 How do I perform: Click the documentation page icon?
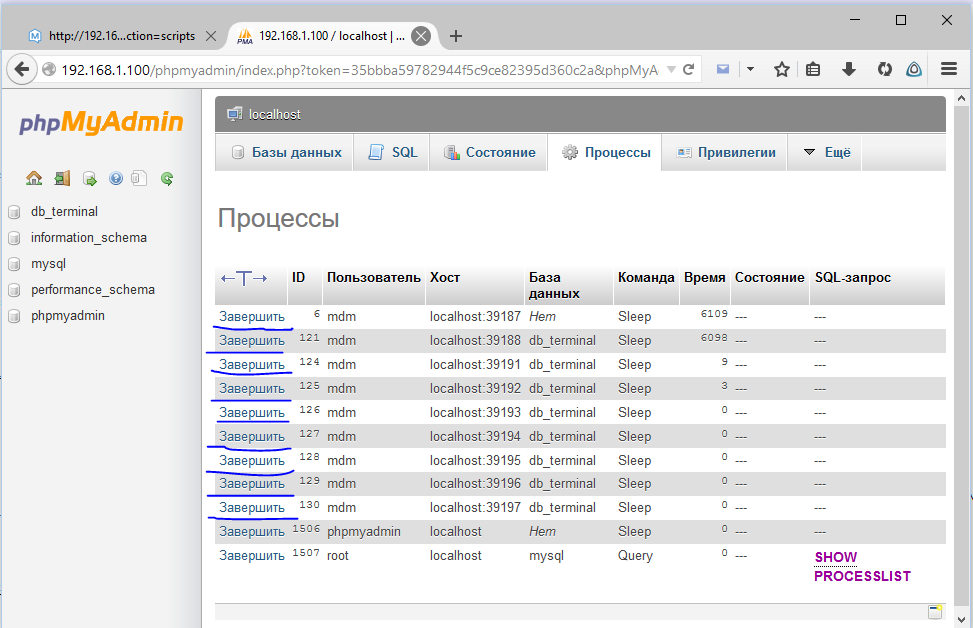coord(139,178)
